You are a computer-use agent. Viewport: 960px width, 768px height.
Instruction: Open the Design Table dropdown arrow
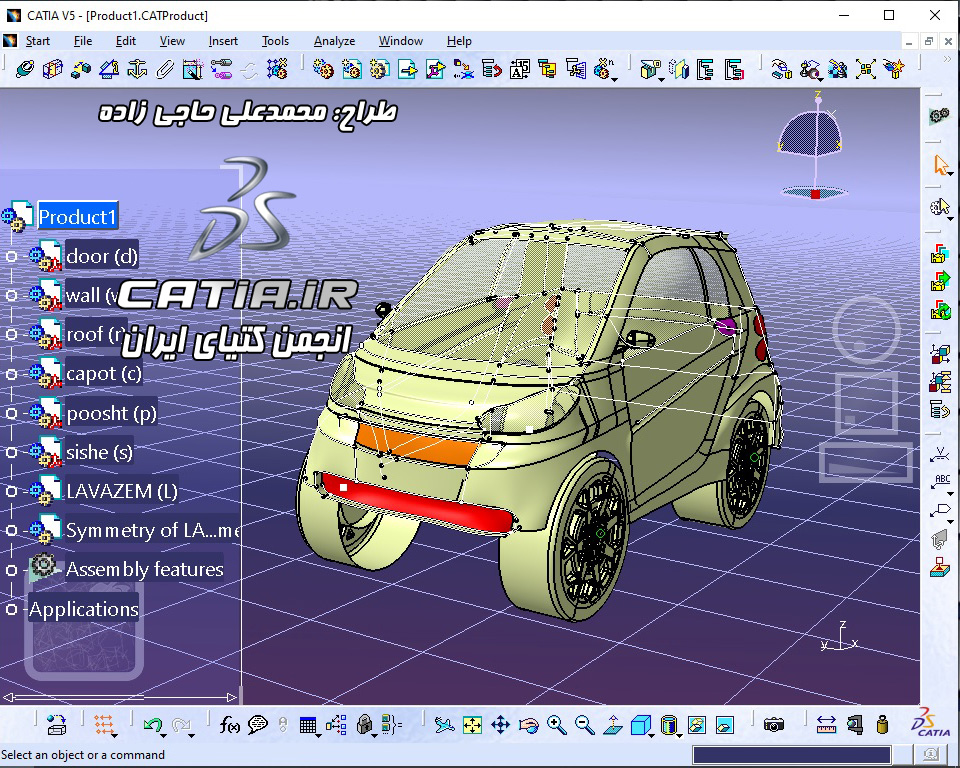click(318, 735)
